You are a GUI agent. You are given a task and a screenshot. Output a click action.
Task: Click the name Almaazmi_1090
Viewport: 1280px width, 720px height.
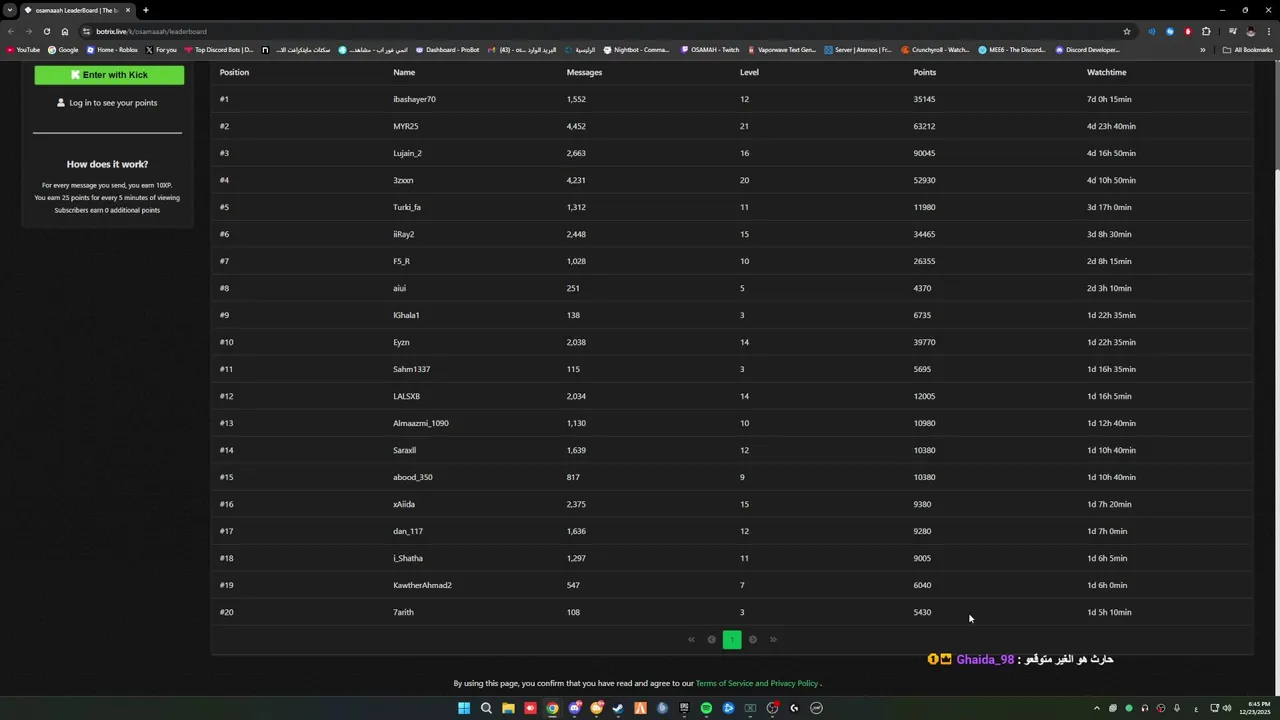tap(420, 423)
